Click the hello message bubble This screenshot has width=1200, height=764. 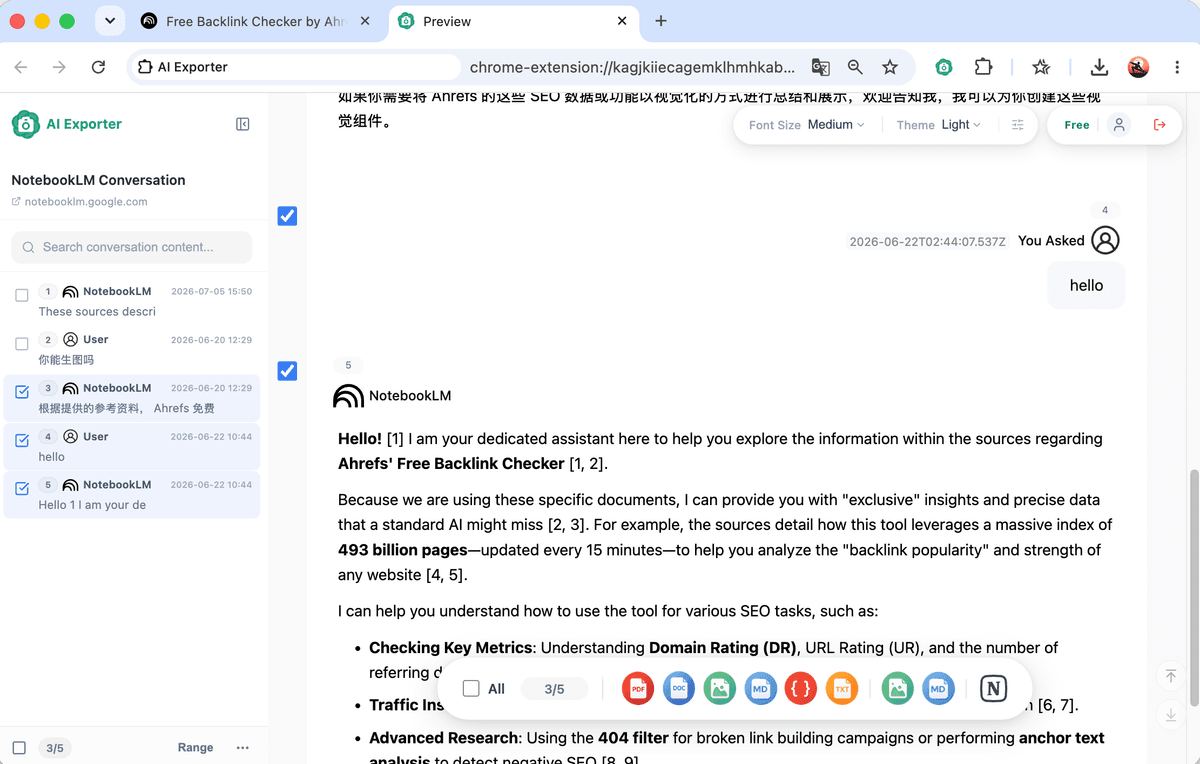[x=1086, y=285]
